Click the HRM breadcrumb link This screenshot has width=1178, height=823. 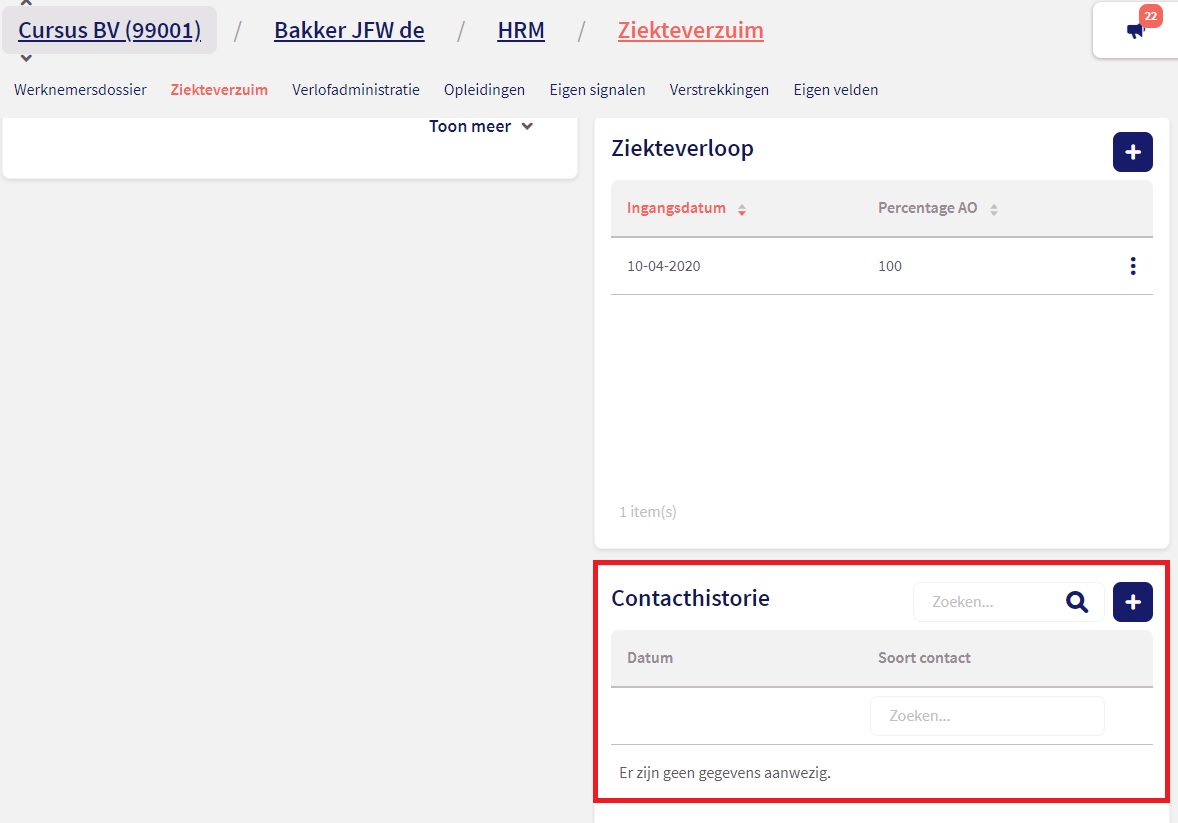pyautogui.click(x=521, y=31)
